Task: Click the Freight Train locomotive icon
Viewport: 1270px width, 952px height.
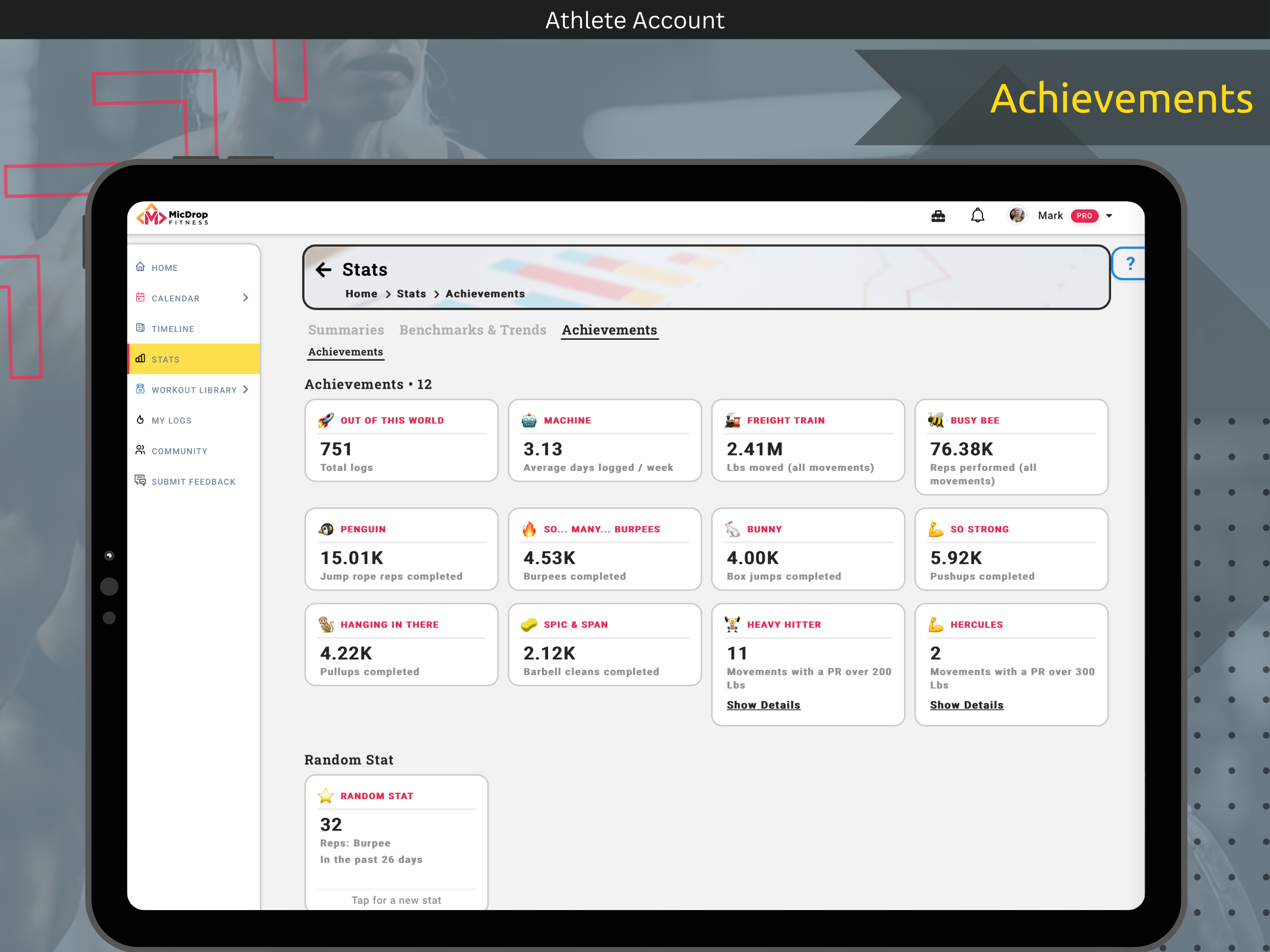Action: point(732,420)
